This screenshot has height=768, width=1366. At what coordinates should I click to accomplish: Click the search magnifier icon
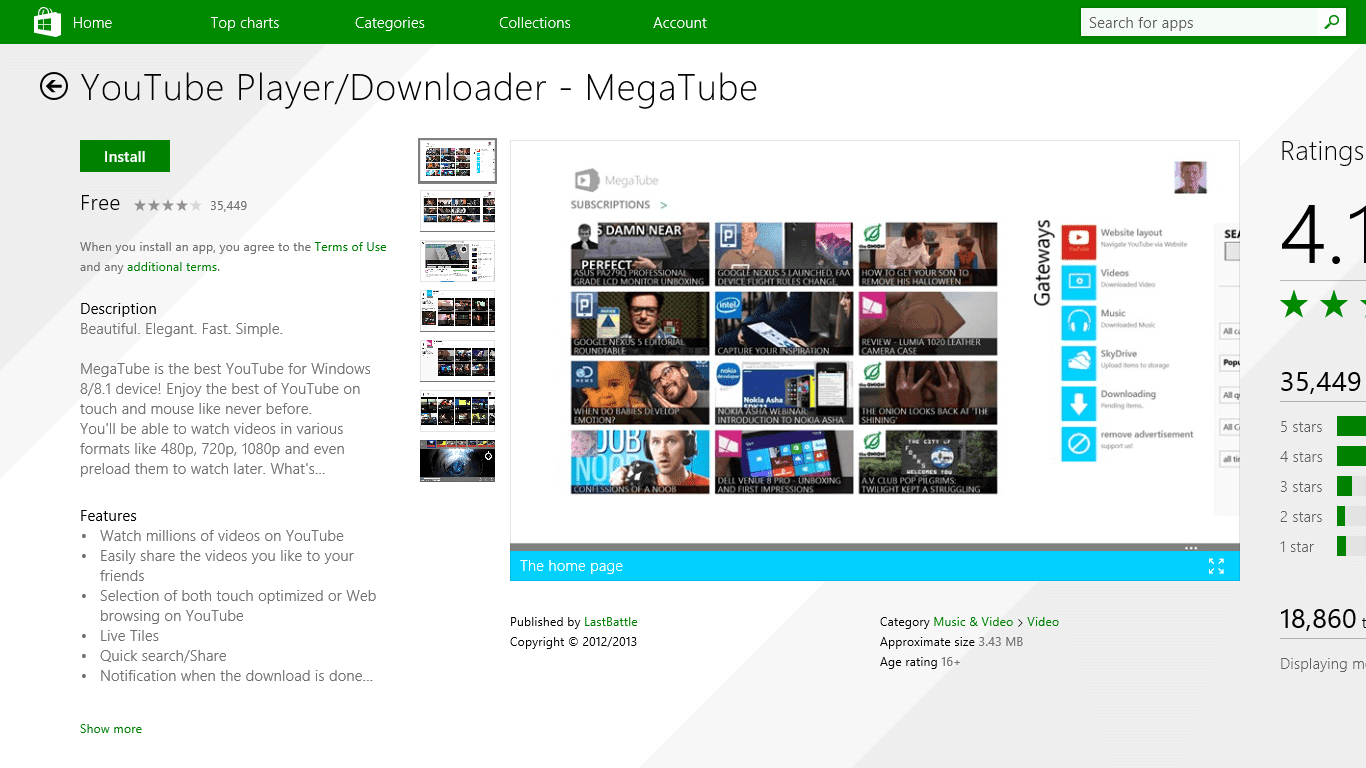click(1331, 21)
